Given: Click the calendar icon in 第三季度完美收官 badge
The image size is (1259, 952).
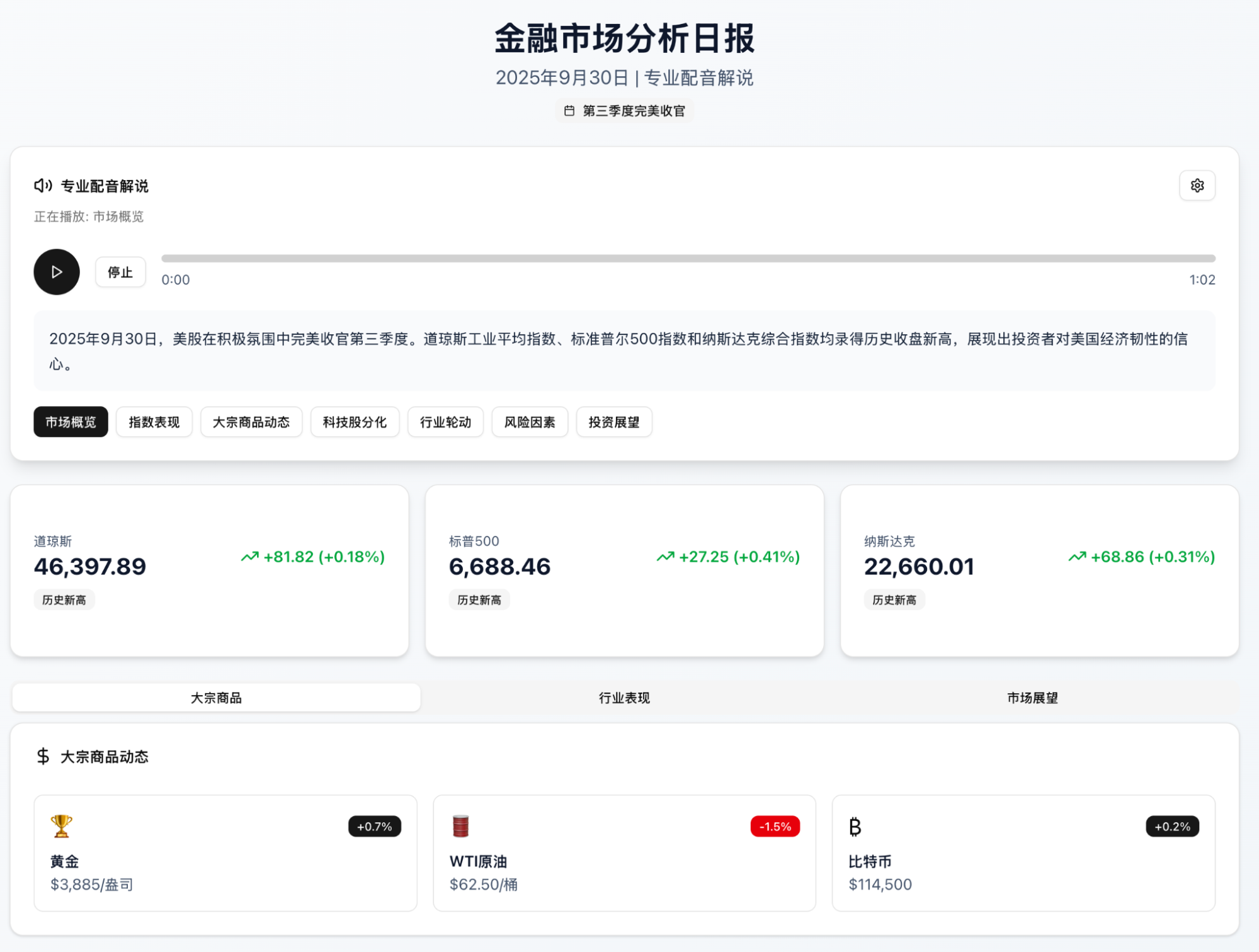Looking at the screenshot, I should click(569, 110).
